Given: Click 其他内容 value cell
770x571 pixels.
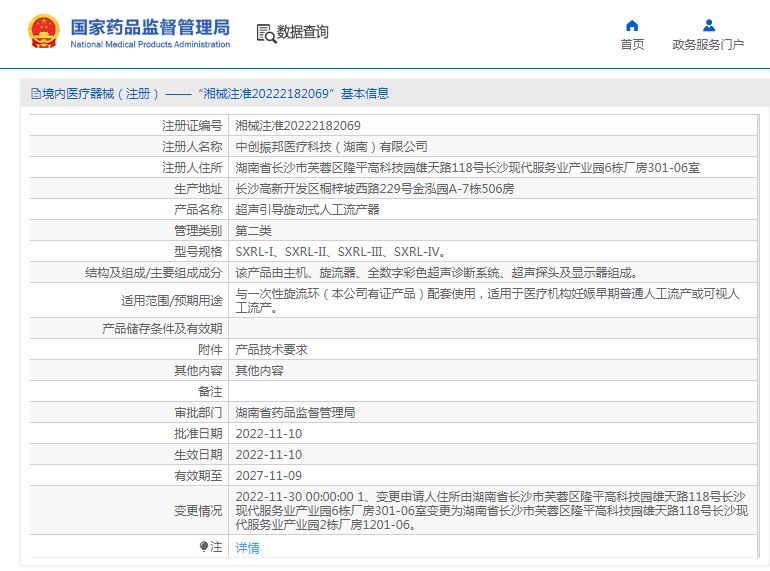Looking at the screenshot, I should pyautogui.click(x=259, y=371).
